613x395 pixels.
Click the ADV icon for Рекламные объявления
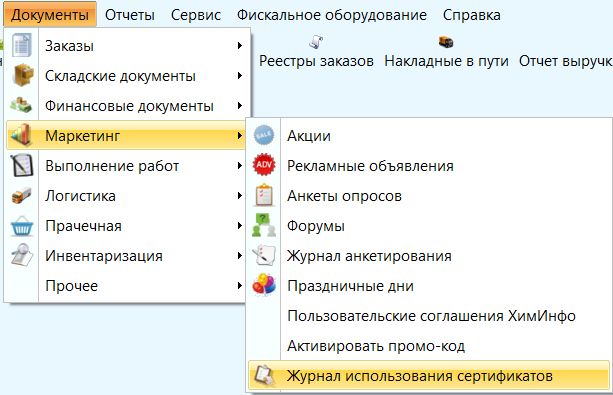pos(264,165)
